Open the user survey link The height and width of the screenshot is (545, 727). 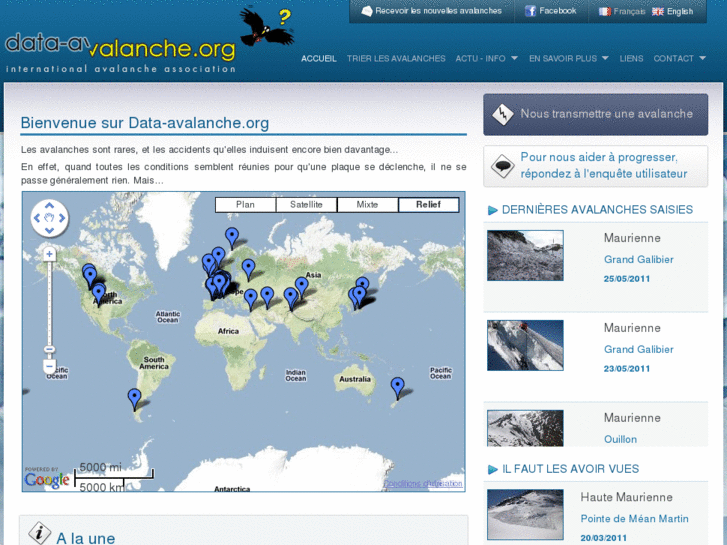(x=604, y=166)
